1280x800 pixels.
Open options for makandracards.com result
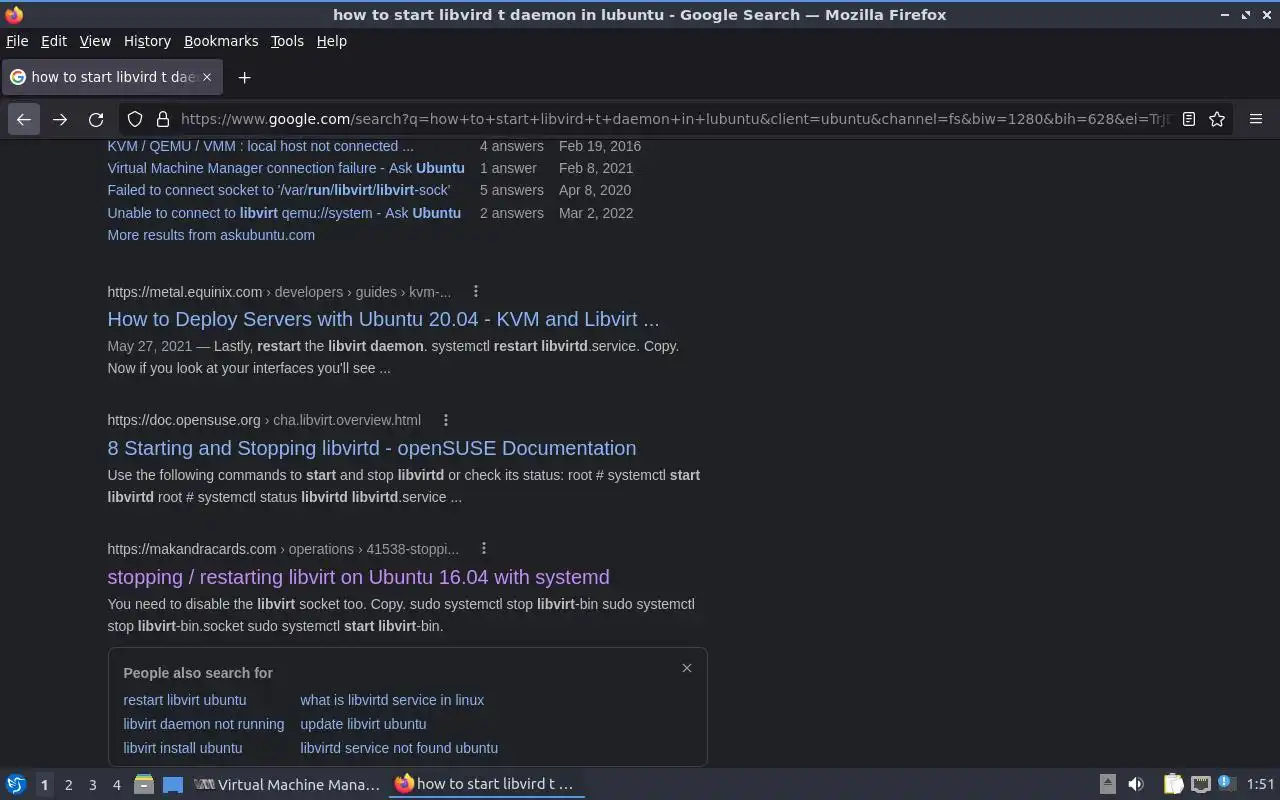pos(484,548)
